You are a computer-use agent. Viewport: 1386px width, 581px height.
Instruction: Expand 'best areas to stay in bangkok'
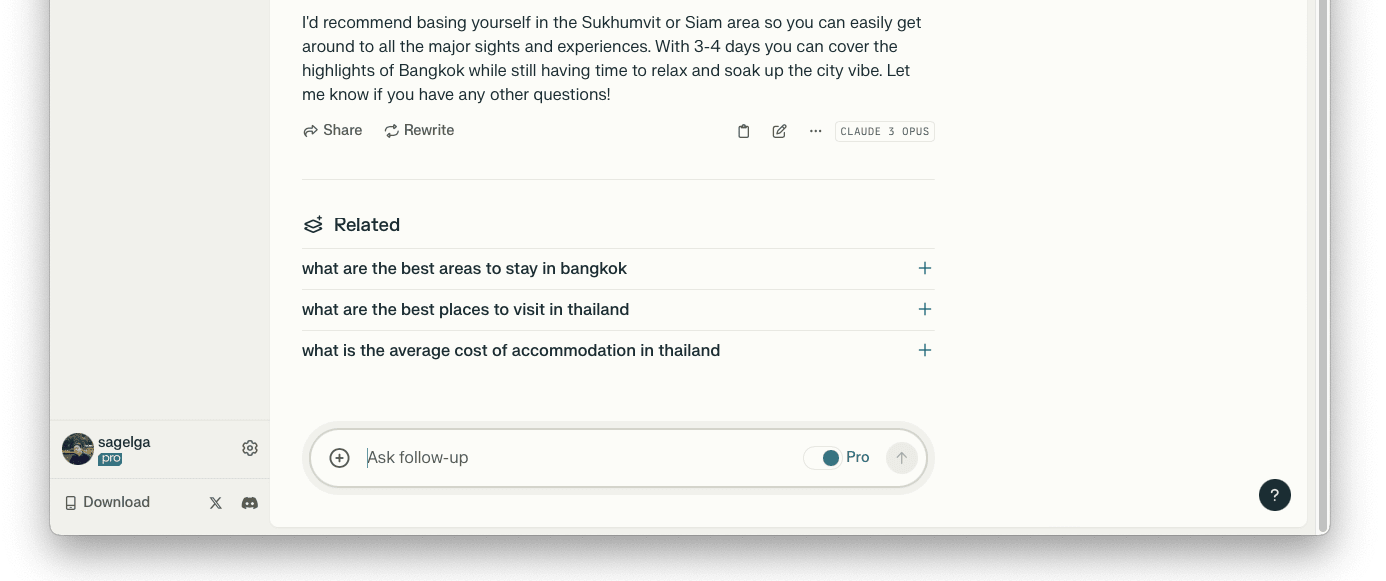pos(924,268)
